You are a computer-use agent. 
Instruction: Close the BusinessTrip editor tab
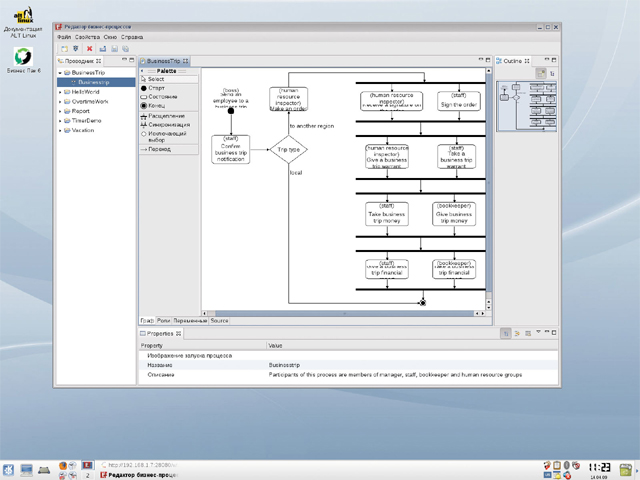pyautogui.click(x=185, y=61)
